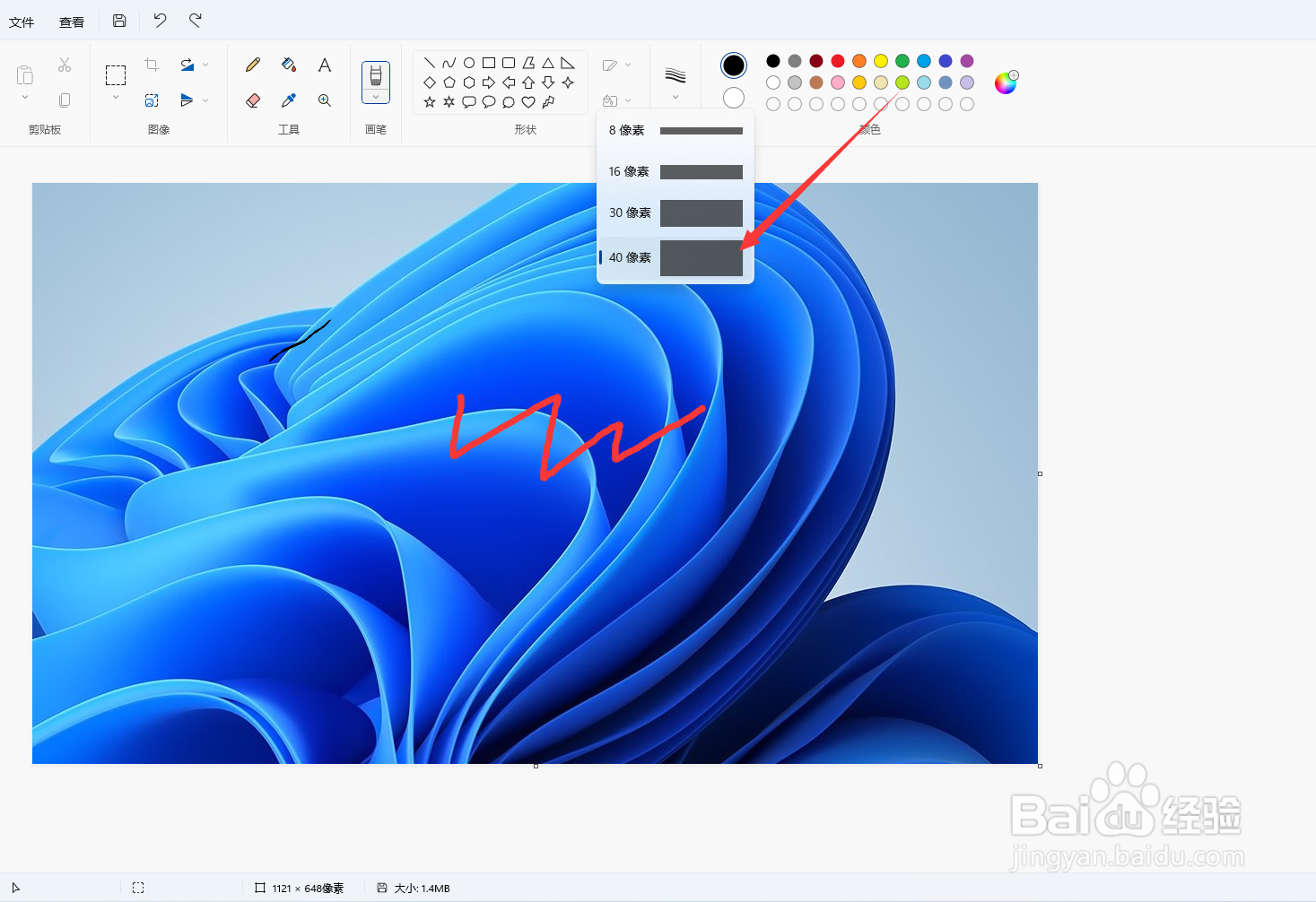Select the Magnifier tool
This screenshot has height=902, width=1316.
click(x=325, y=100)
